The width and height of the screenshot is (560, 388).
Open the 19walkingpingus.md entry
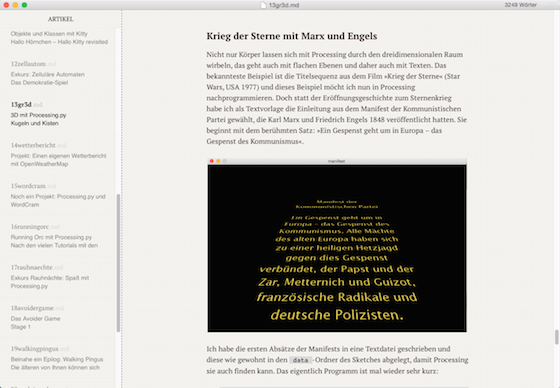[58, 358]
